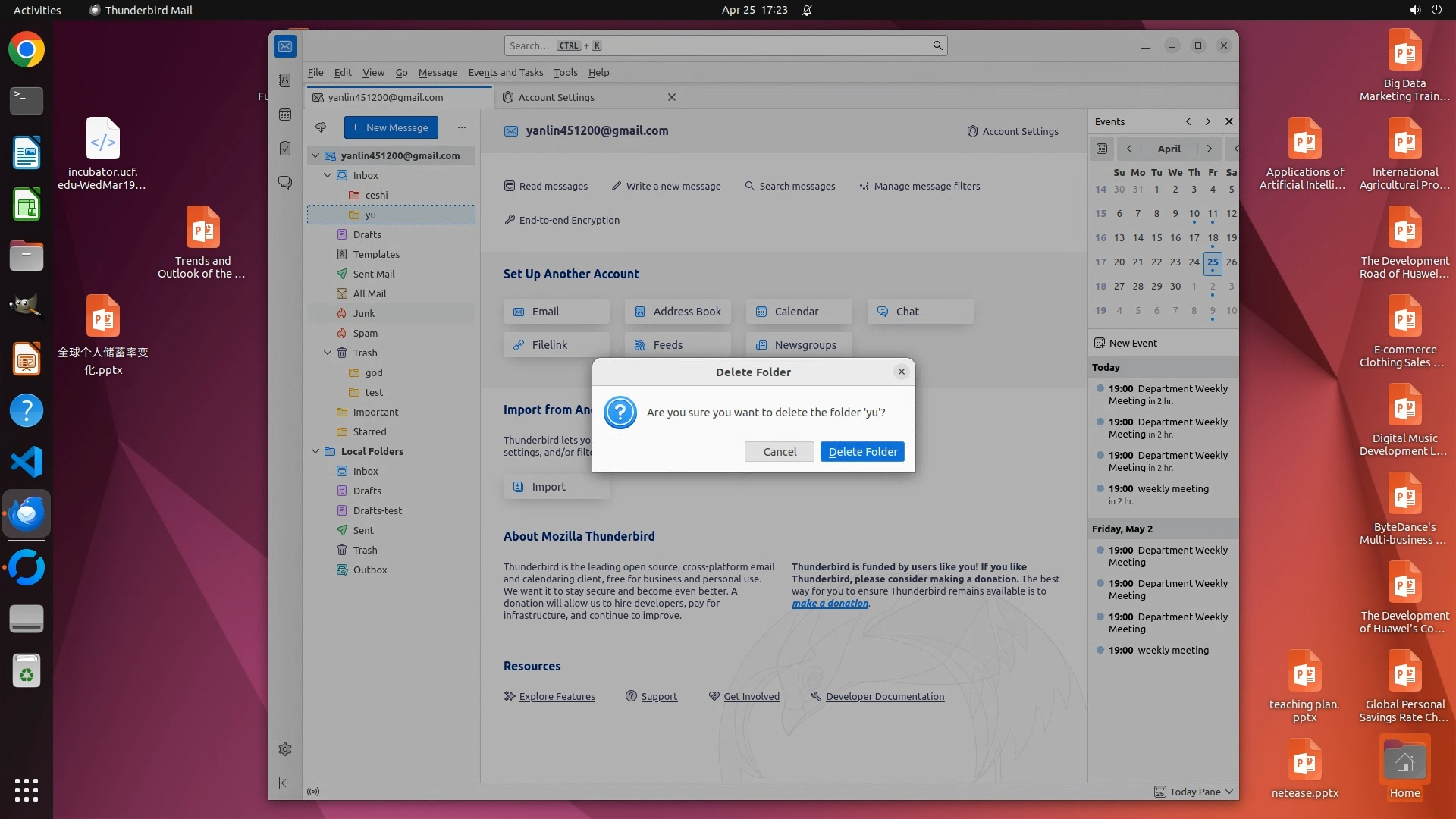Viewport: 1456px width, 819px height.
Task: Collapse the spaces toolbar
Action: [x=285, y=783]
